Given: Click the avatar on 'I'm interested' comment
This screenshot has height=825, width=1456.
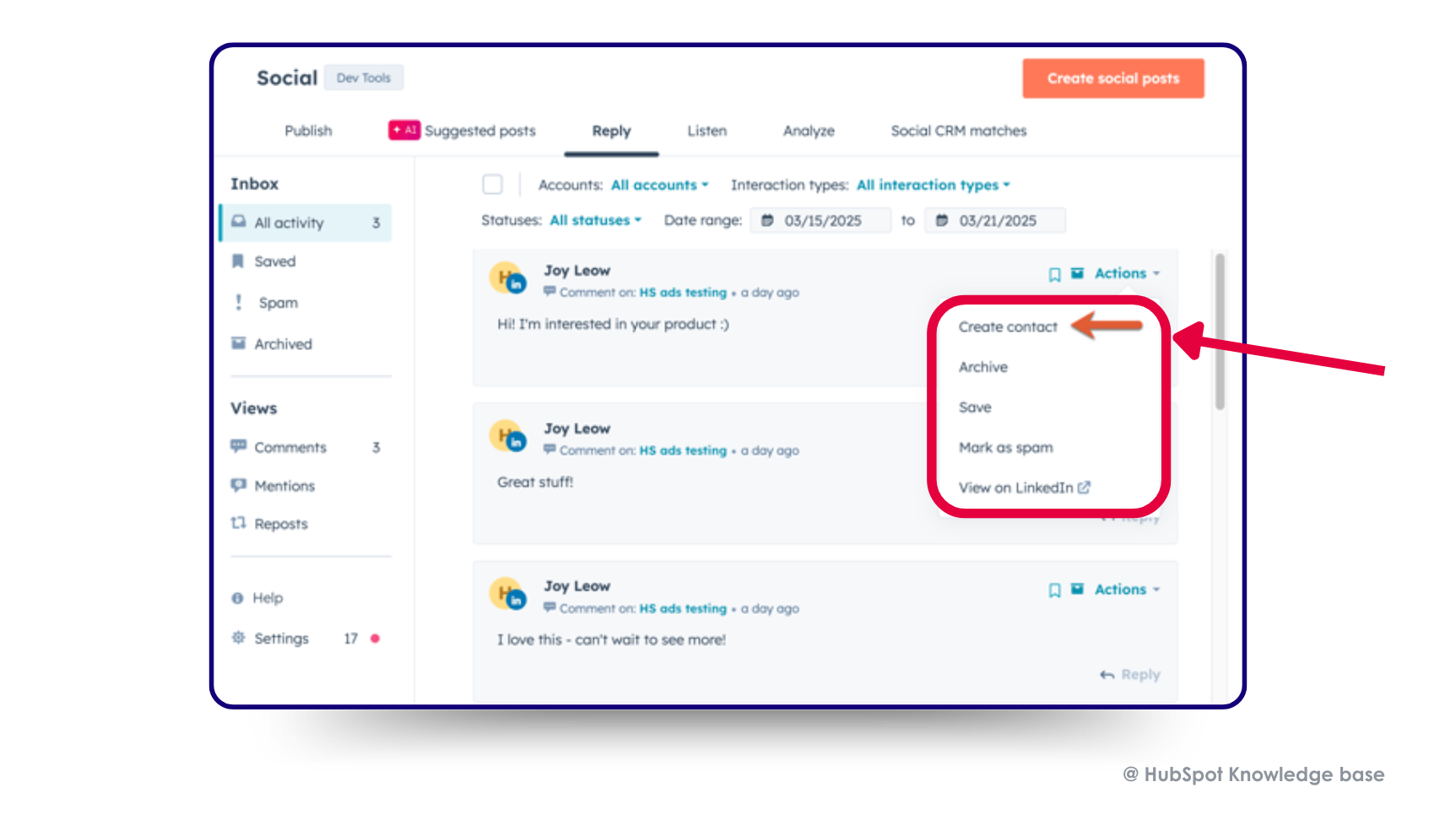Looking at the screenshot, I should pos(507,278).
